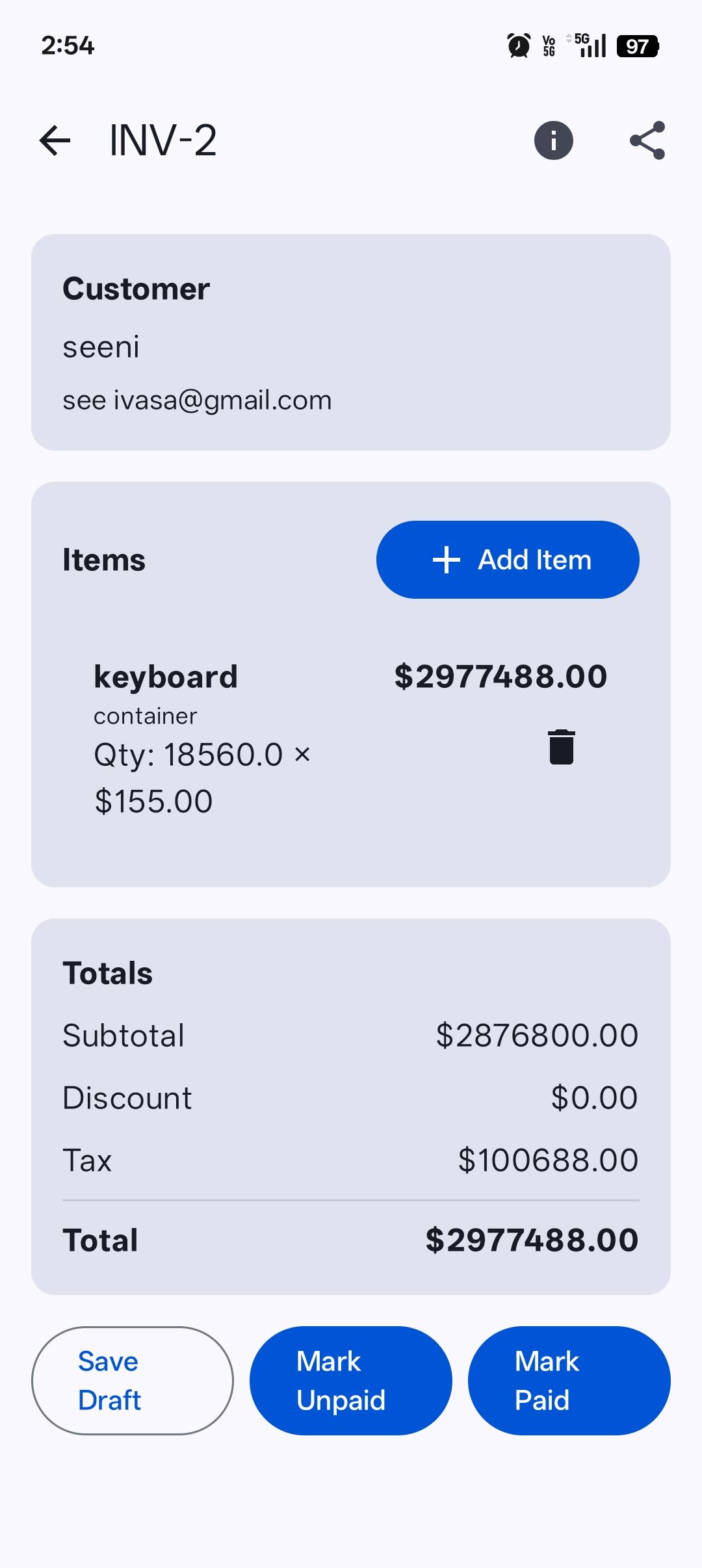Tap the customer email address
The width and height of the screenshot is (702, 1568).
tap(197, 400)
